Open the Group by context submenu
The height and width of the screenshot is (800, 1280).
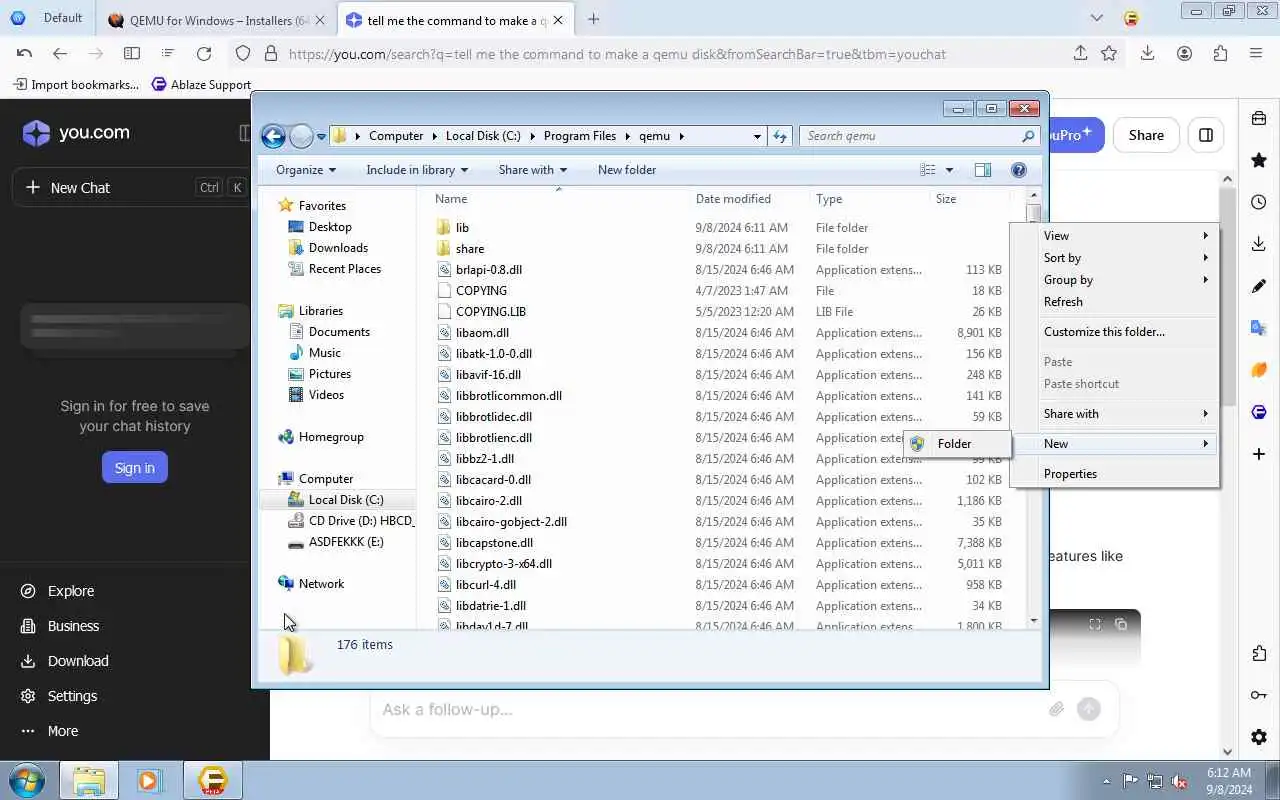click(x=1115, y=280)
